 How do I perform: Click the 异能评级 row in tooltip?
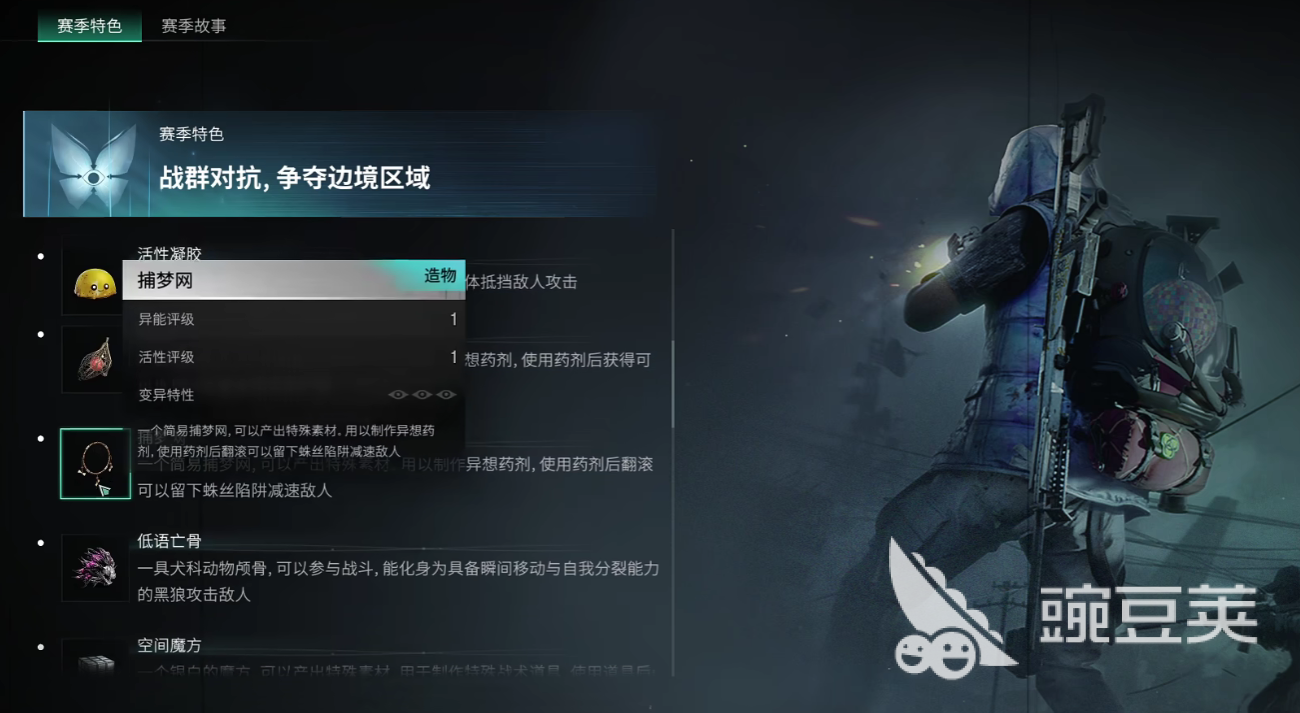pos(294,320)
